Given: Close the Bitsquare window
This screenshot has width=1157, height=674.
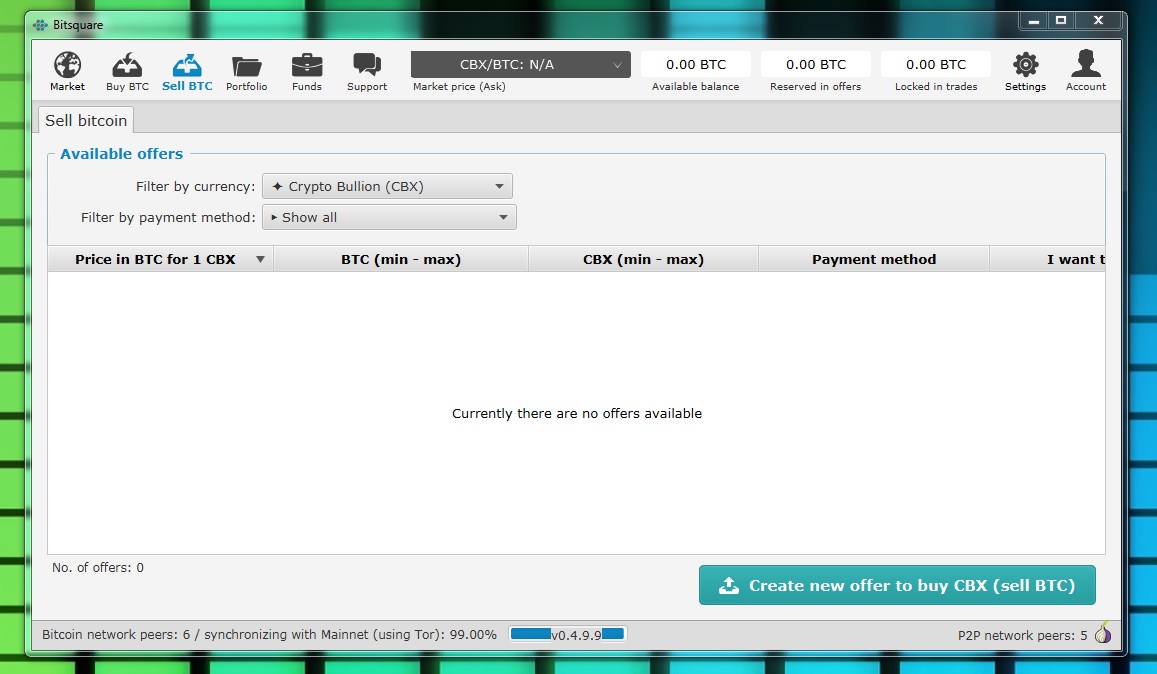Looking at the screenshot, I should pos(1098,21).
